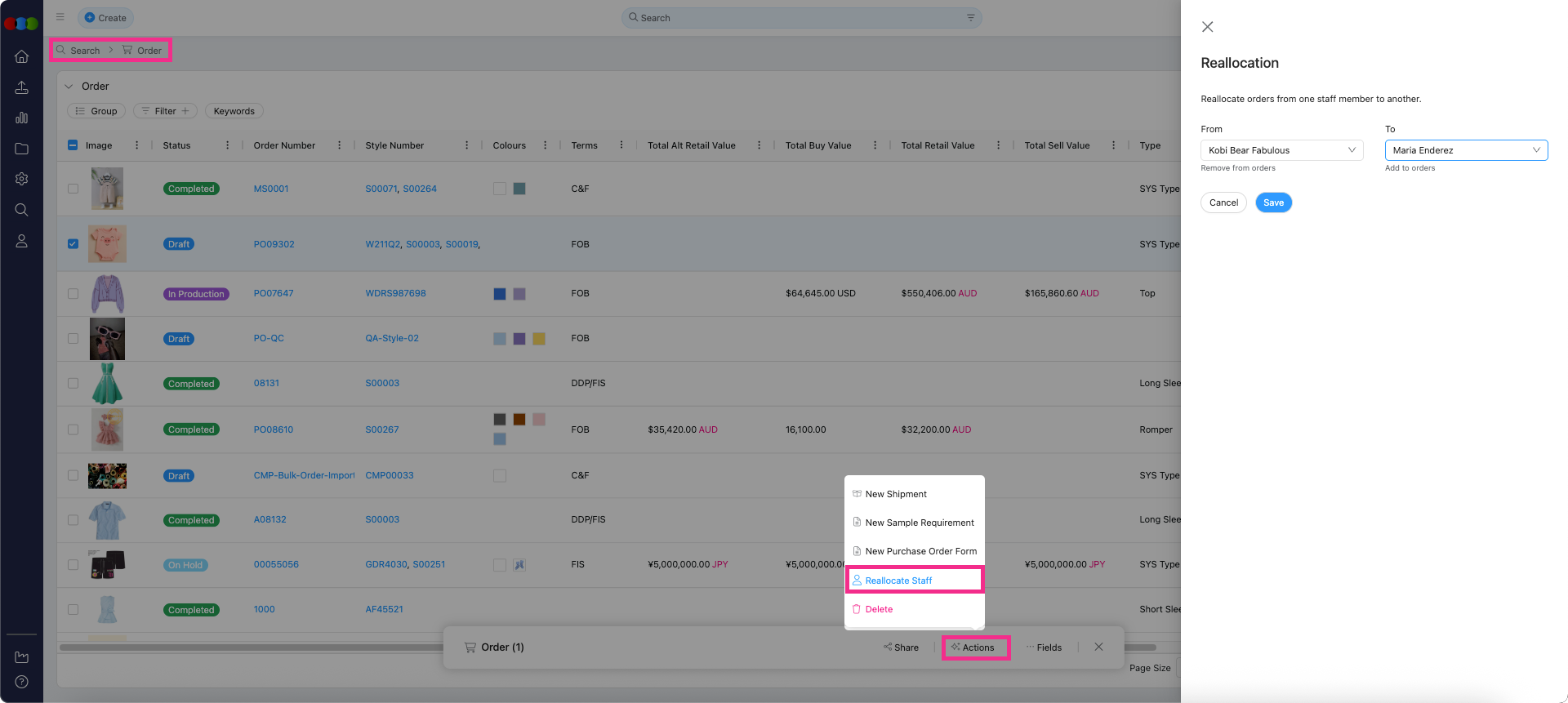Open the settings gear in sidebar

pyautogui.click(x=22, y=179)
